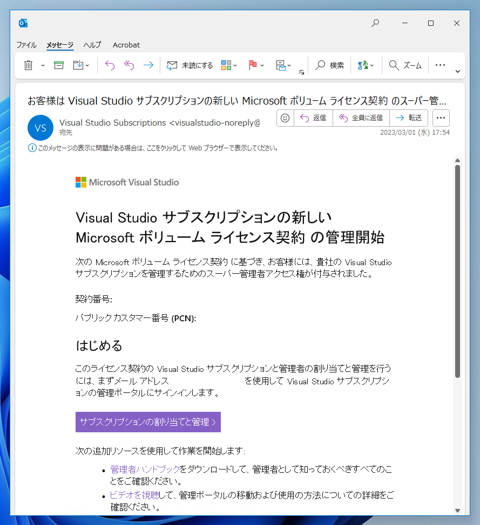Click the Archive icon in toolbar
This screenshot has width=480, height=525.
pos(59,65)
